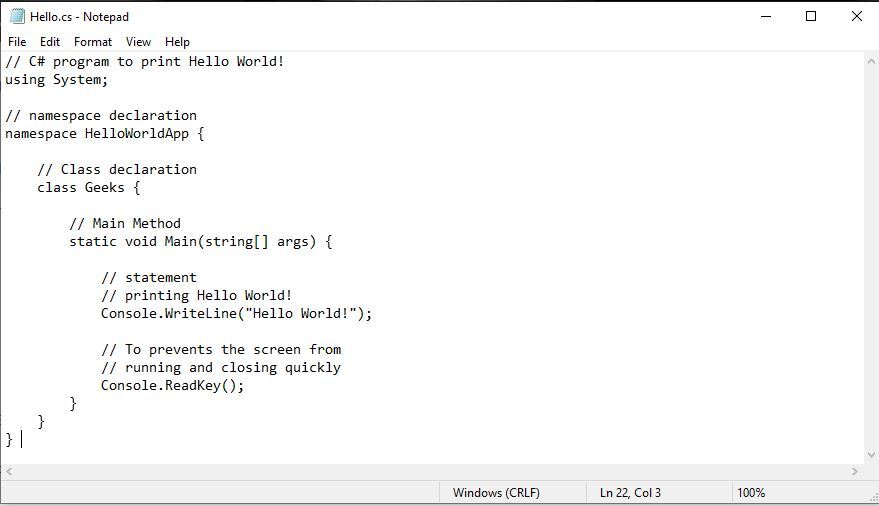Click the Notepad icon in title bar
The height and width of the screenshot is (506, 879).
coord(17,16)
